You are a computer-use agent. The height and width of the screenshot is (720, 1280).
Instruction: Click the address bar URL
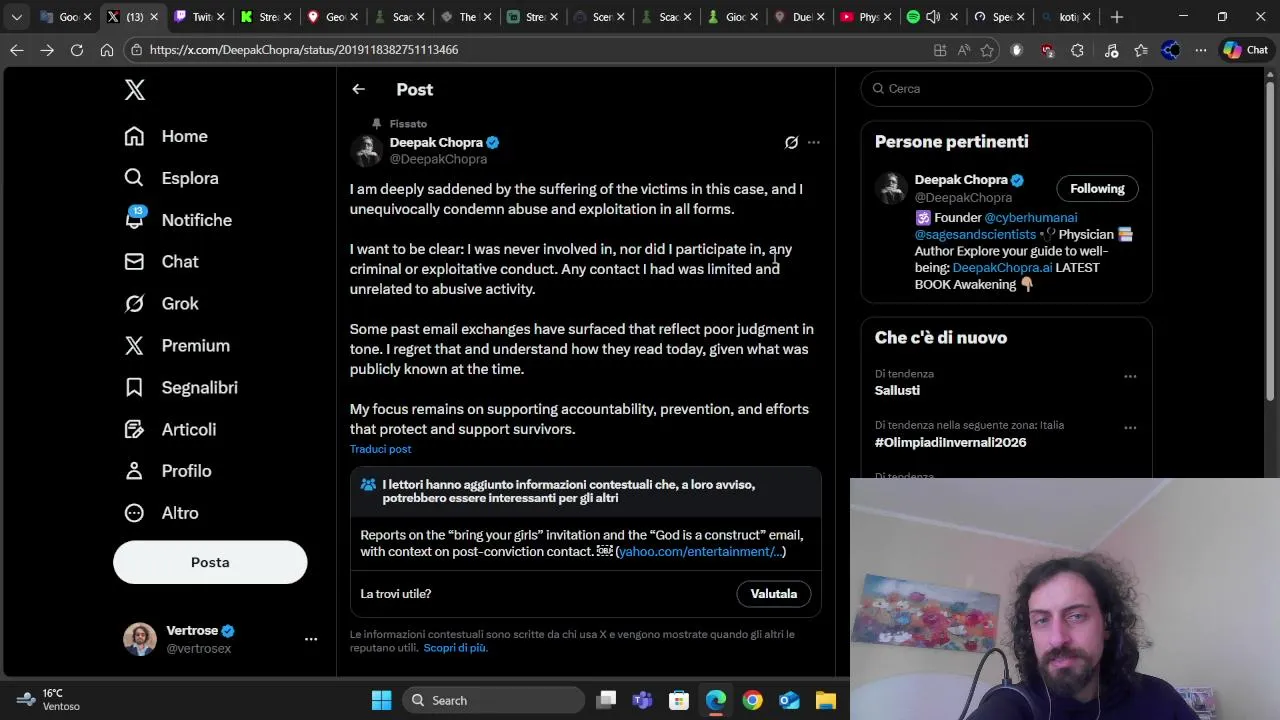point(304,50)
